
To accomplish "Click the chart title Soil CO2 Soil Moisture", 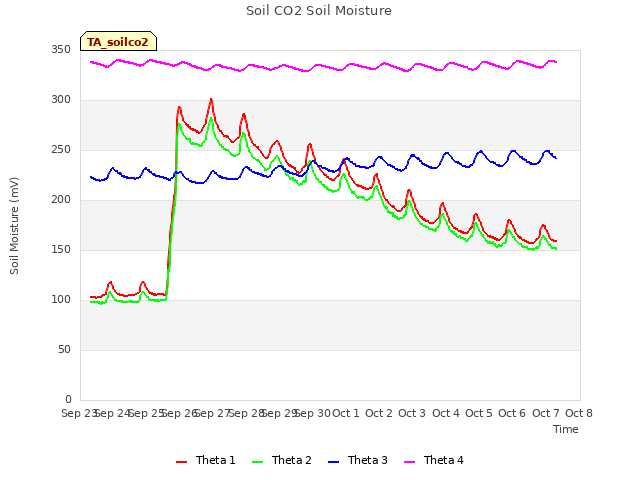I will click(x=319, y=11).
